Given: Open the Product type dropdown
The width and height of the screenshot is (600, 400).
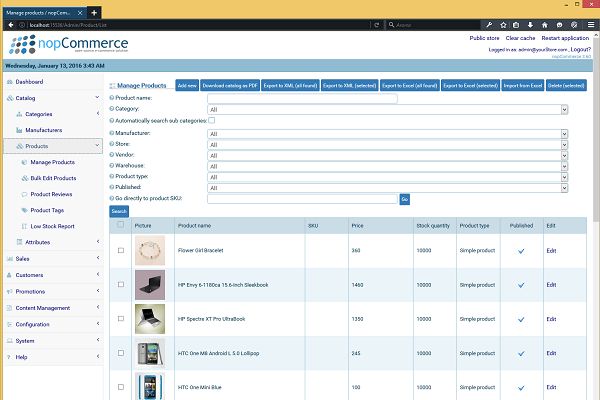Looking at the screenshot, I should tap(387, 176).
